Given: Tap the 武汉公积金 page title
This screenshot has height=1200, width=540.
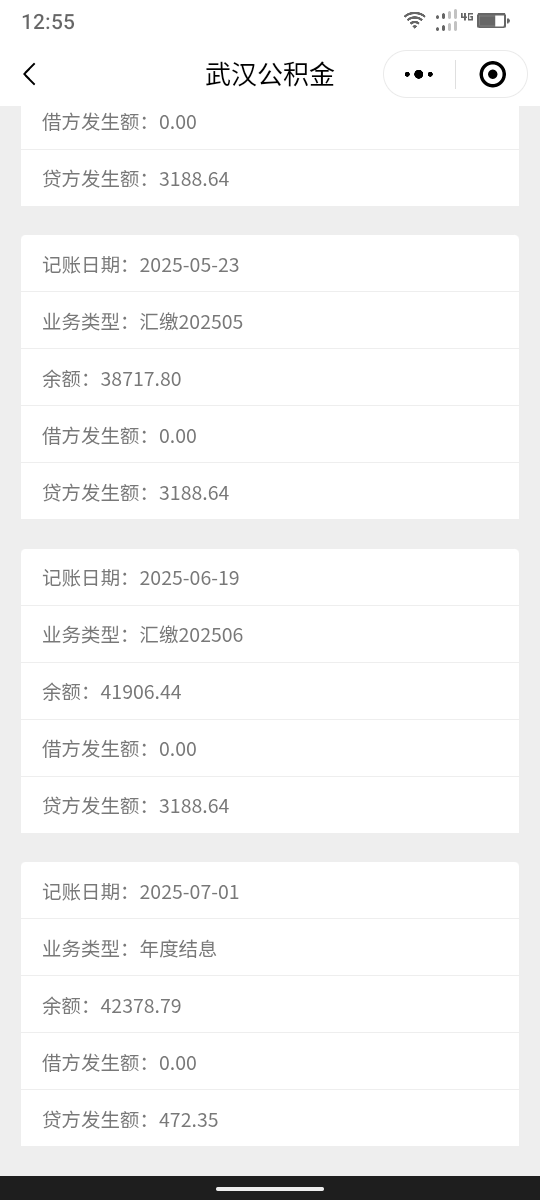Looking at the screenshot, I should click(270, 74).
